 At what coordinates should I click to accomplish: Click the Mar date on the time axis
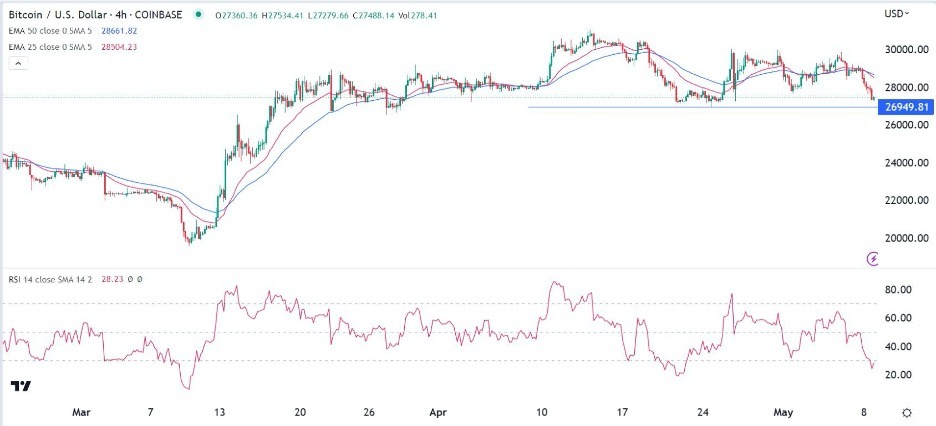82,411
